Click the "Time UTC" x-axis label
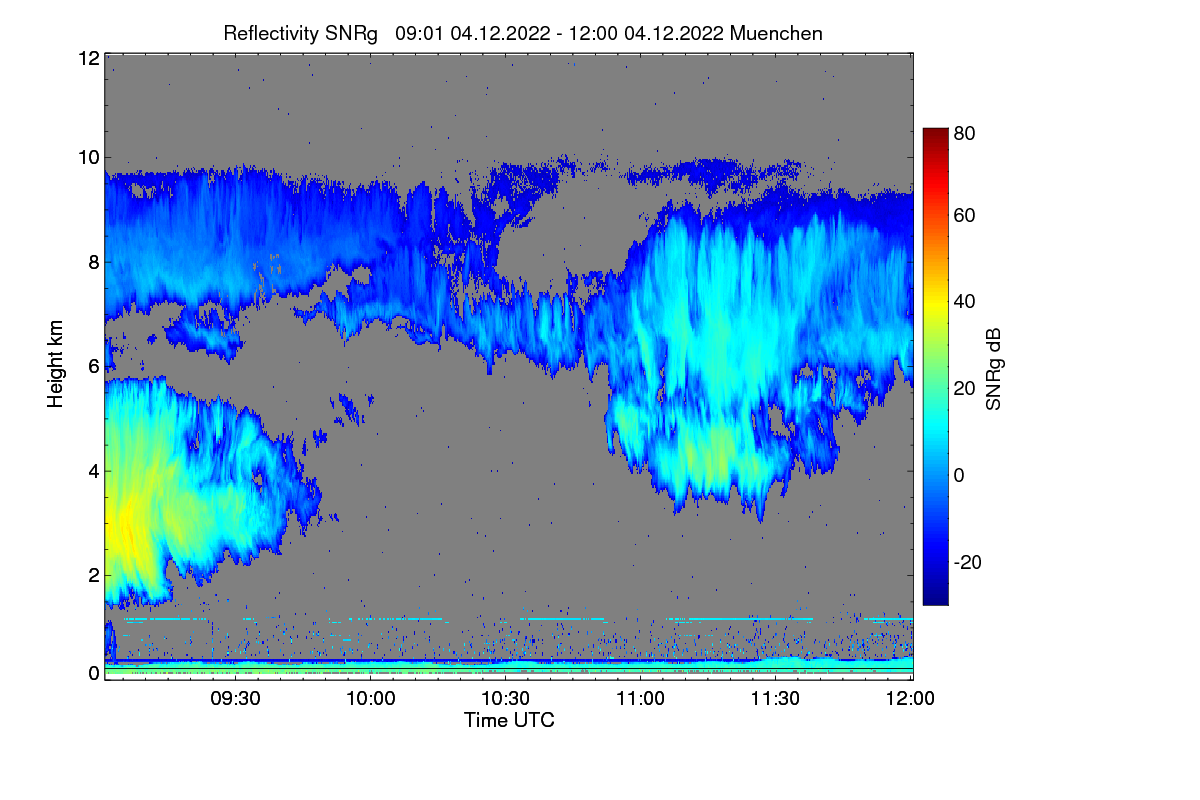Image resolution: width=1200 pixels, height=800 pixels. [509, 720]
